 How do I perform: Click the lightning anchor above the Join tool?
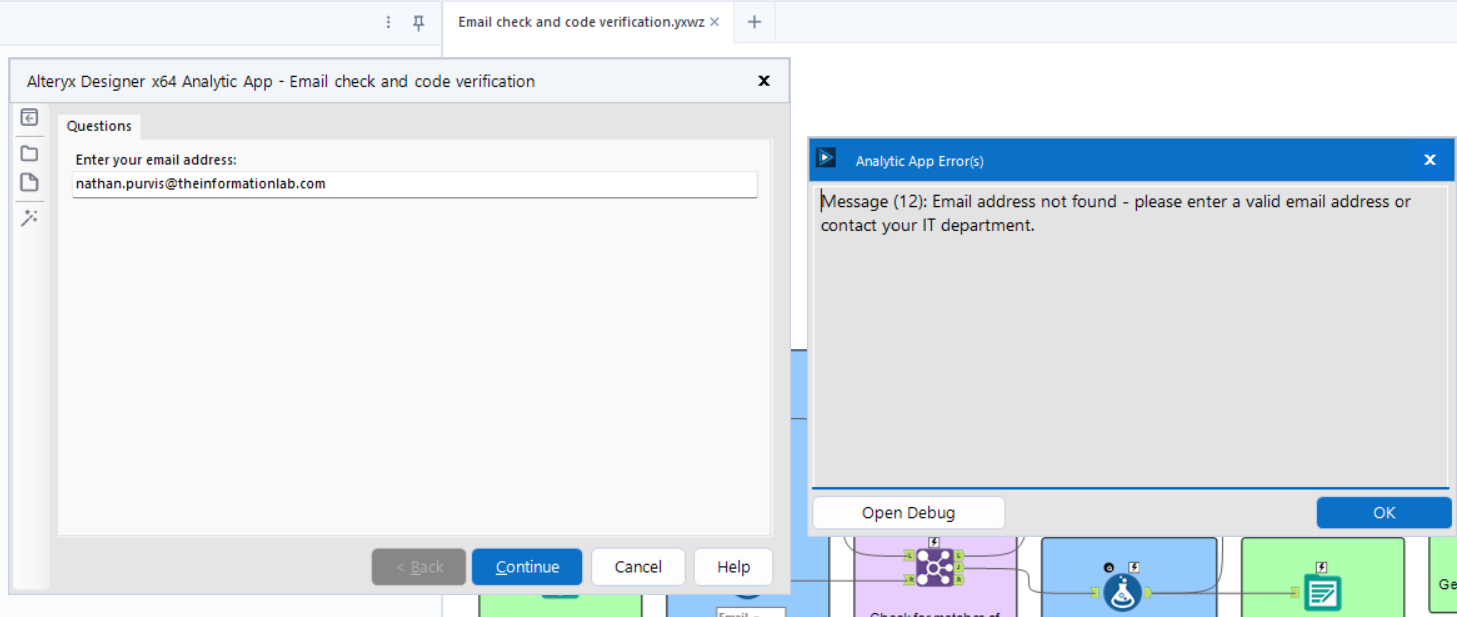point(934,540)
